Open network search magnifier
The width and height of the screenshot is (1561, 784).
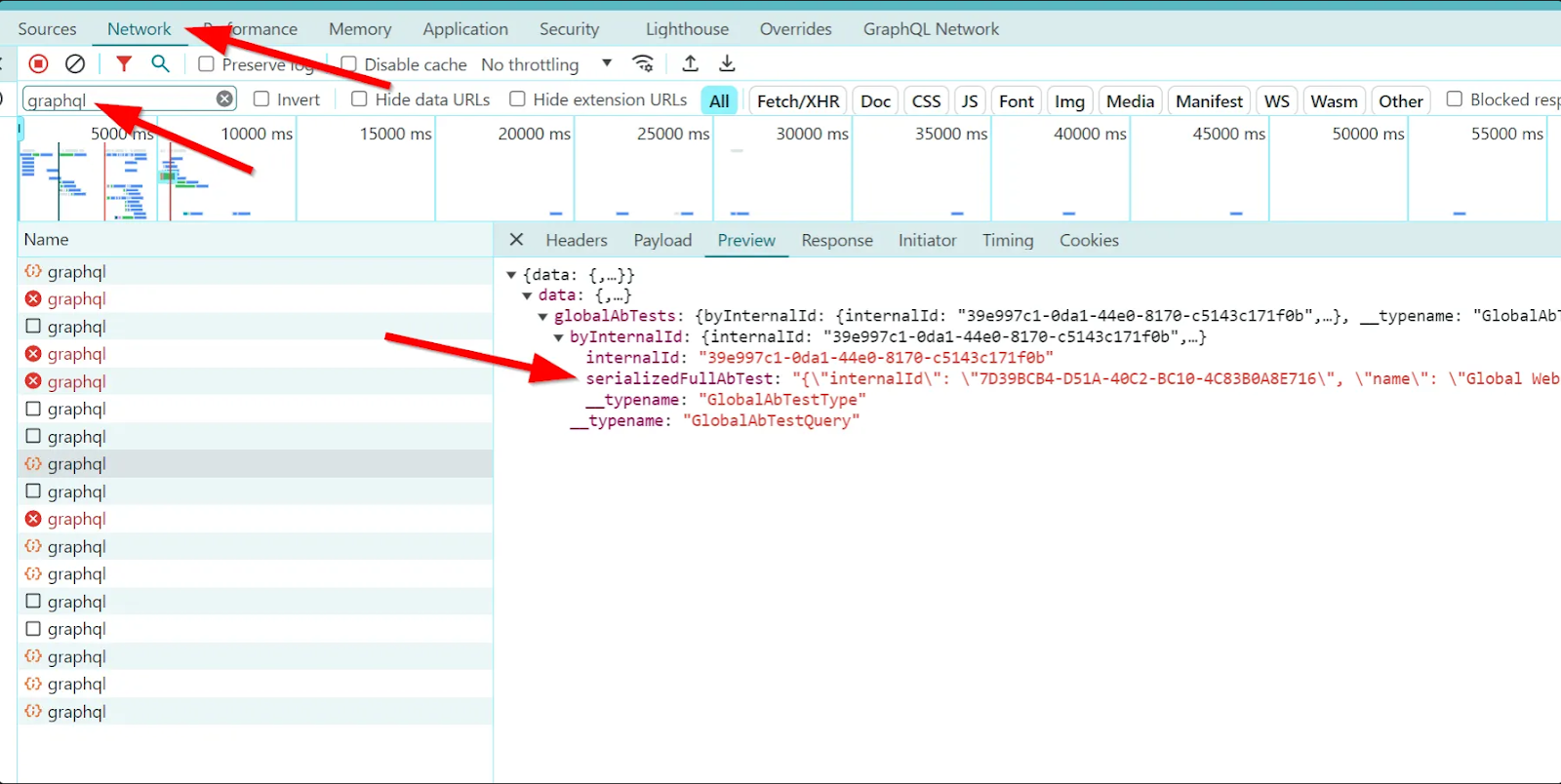[x=161, y=64]
